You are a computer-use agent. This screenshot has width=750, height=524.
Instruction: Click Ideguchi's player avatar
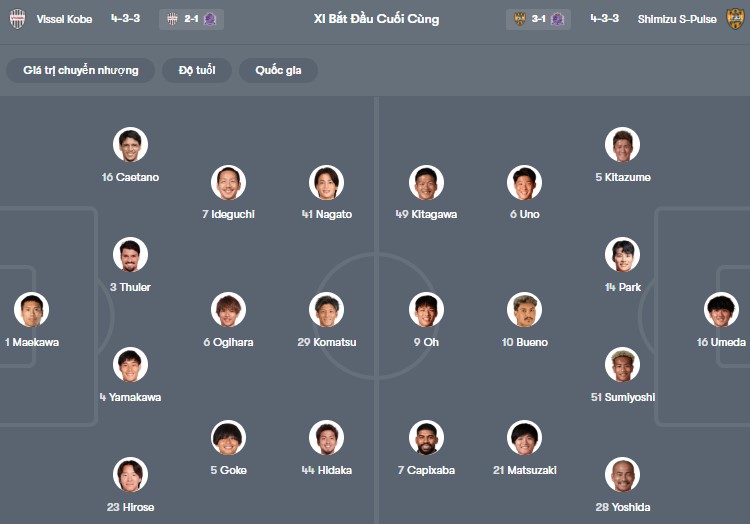click(x=228, y=182)
